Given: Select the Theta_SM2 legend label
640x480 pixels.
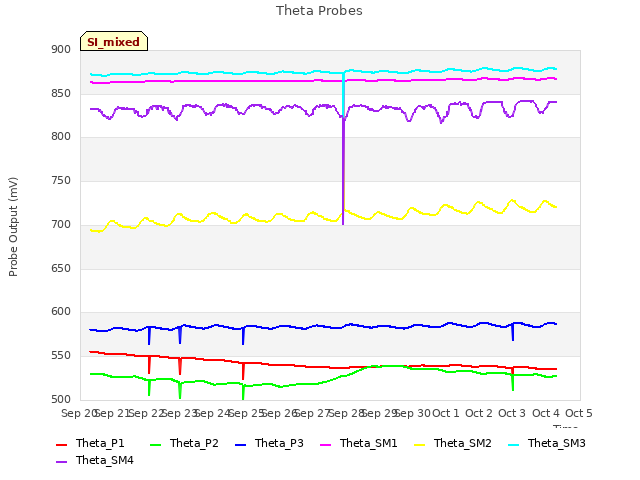Looking at the screenshot, I should pyautogui.click(x=463, y=443).
